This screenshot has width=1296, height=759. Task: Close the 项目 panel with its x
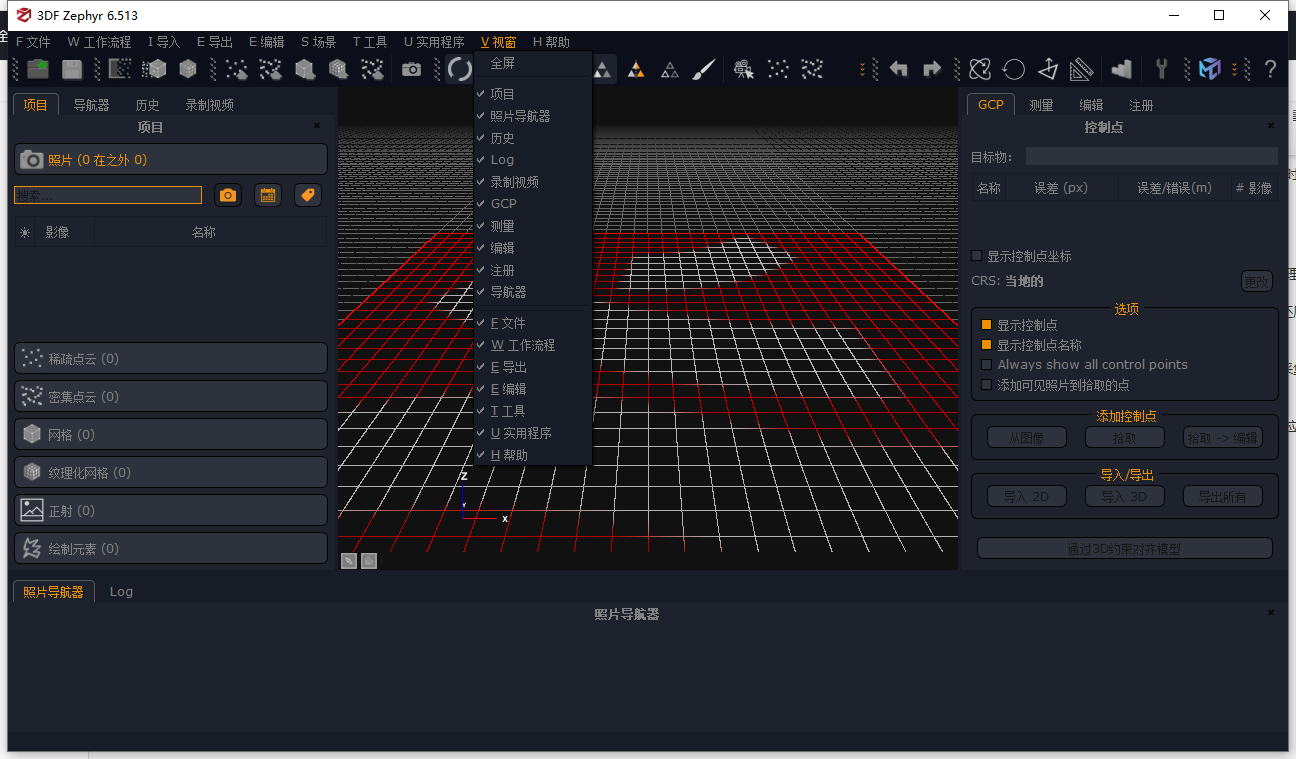[317, 126]
